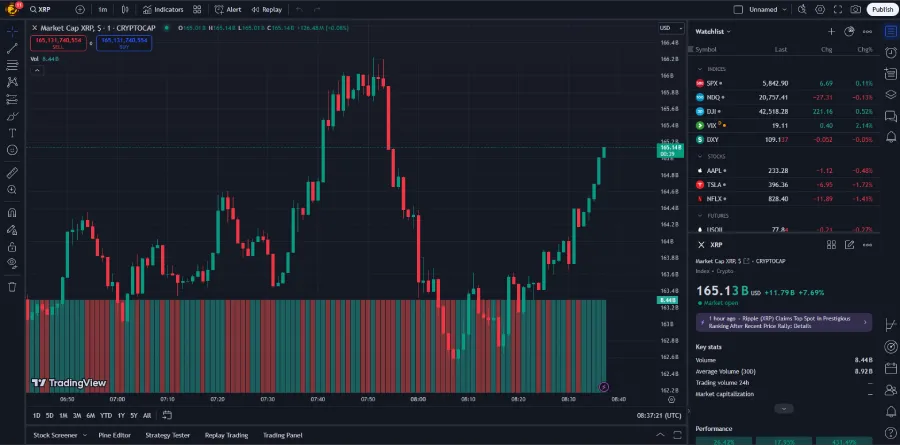
Task: Open the Fibonacci and gann tools
Action: click(x=12, y=65)
